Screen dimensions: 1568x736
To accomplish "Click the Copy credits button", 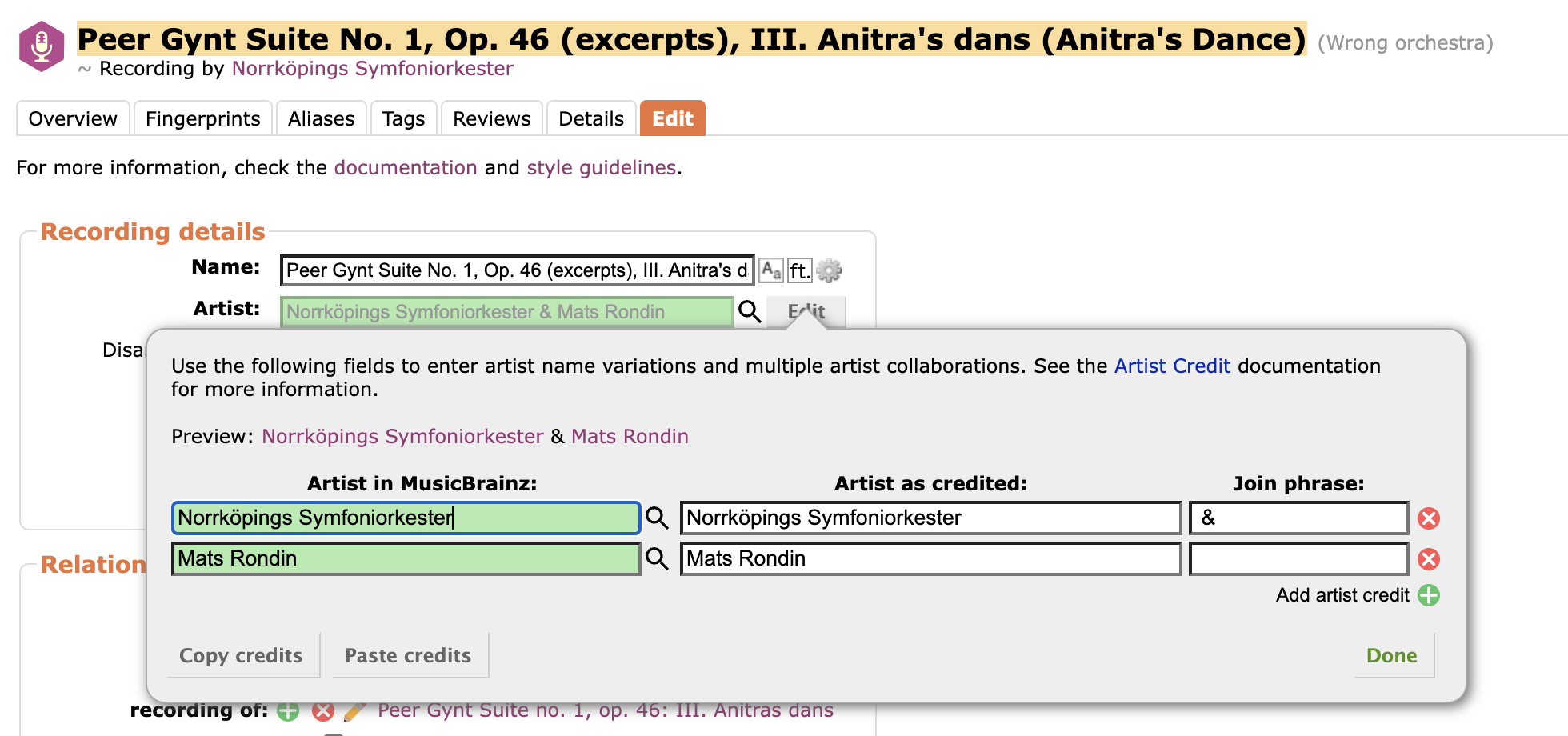I will pos(241,655).
